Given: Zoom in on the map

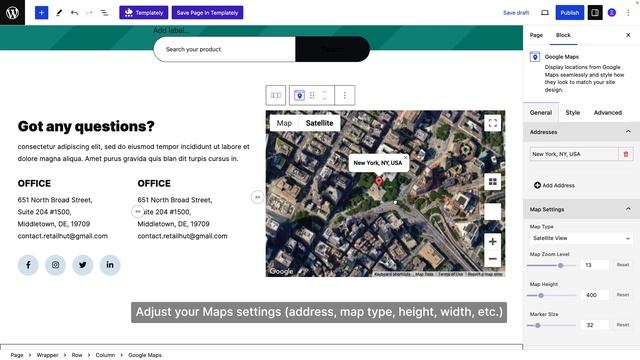Looking at the screenshot, I should (x=493, y=241).
